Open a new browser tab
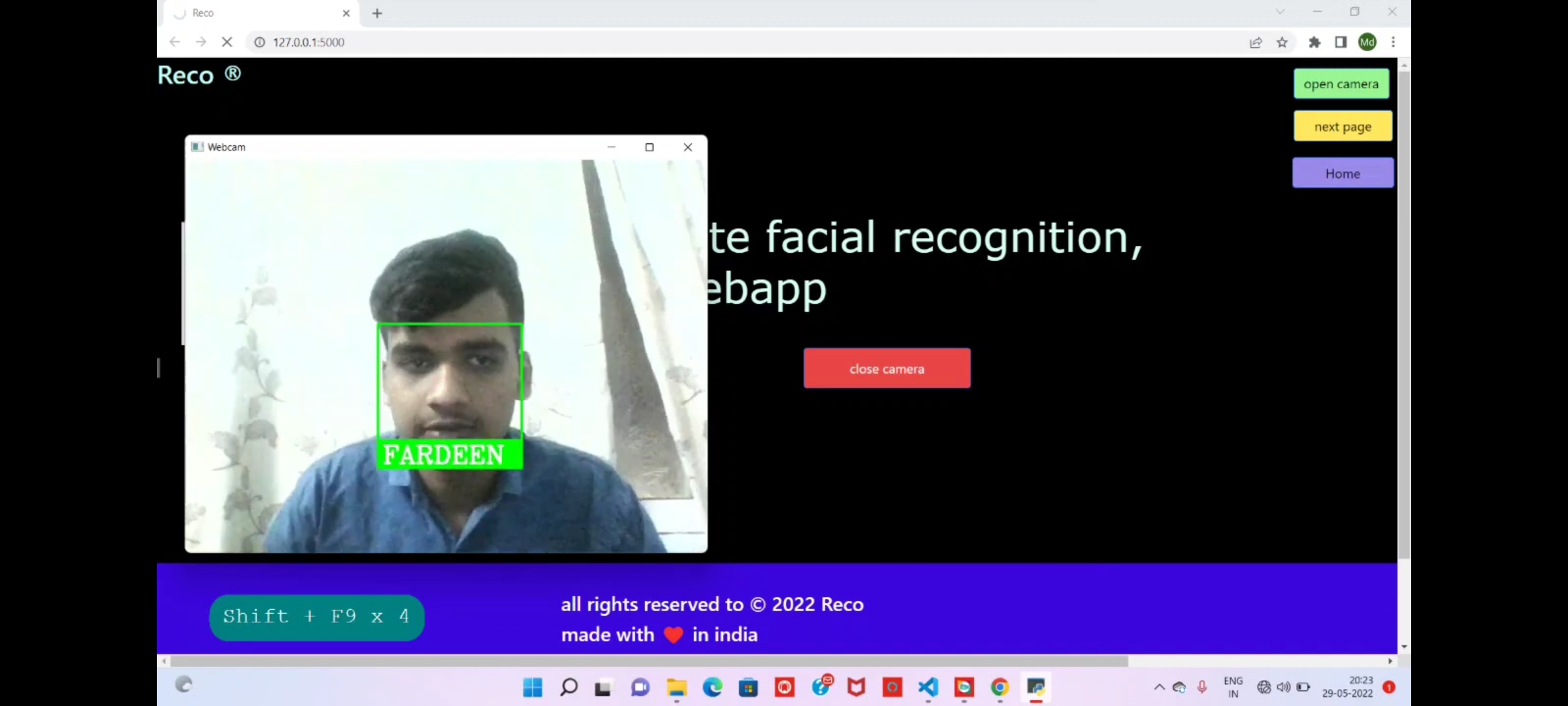This screenshot has height=706, width=1568. (377, 13)
